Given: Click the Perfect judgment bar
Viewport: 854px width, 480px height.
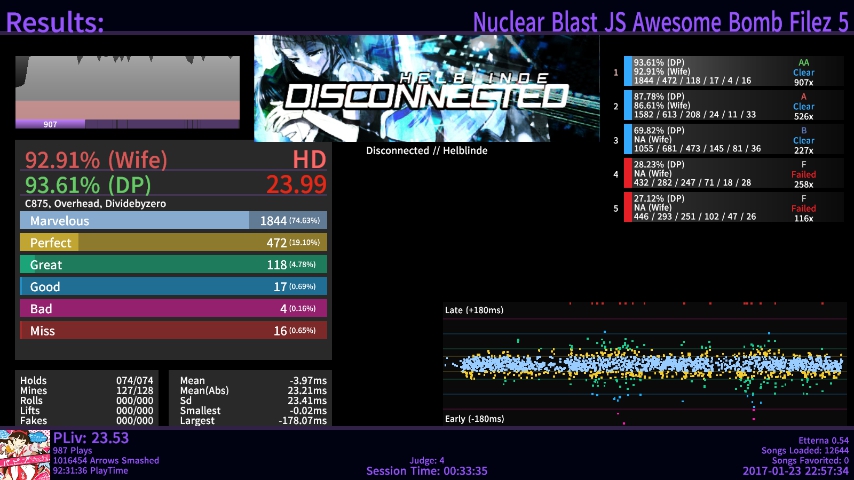Looking at the screenshot, I should click(173, 243).
